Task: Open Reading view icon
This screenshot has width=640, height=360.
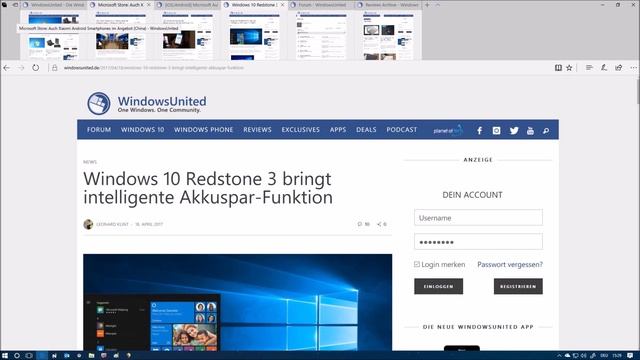Action: (558, 68)
